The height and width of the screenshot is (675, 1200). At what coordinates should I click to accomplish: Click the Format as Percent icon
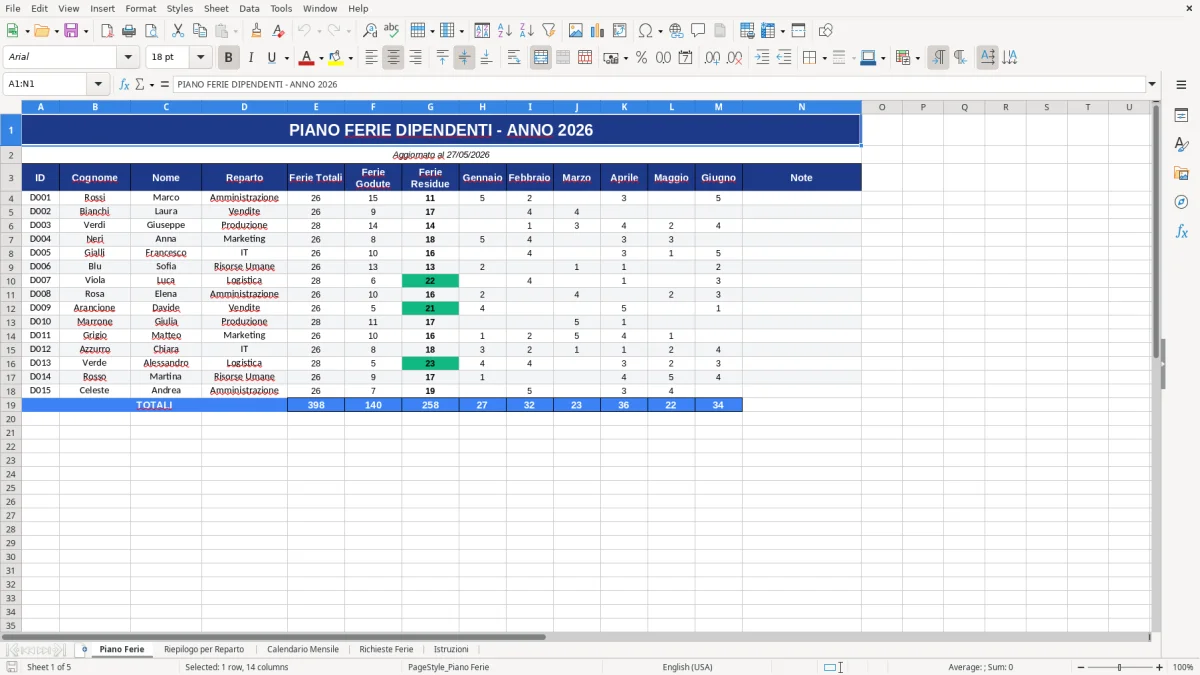(642, 58)
